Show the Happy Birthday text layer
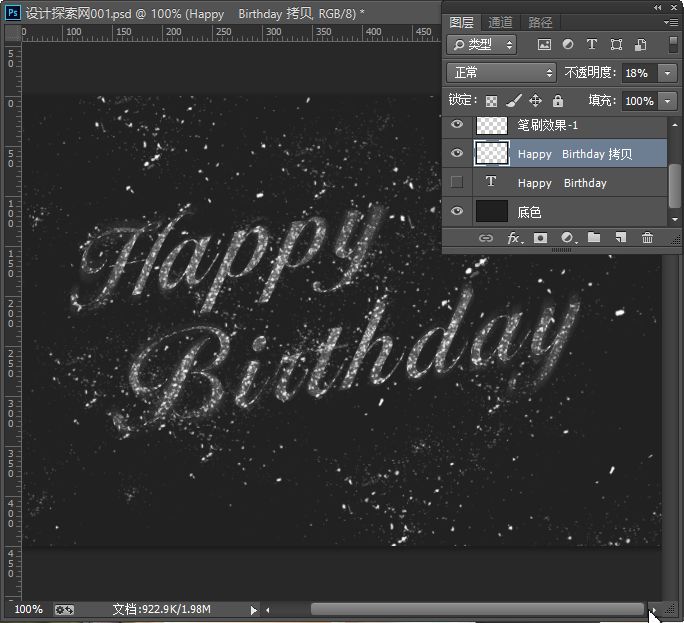 457,182
